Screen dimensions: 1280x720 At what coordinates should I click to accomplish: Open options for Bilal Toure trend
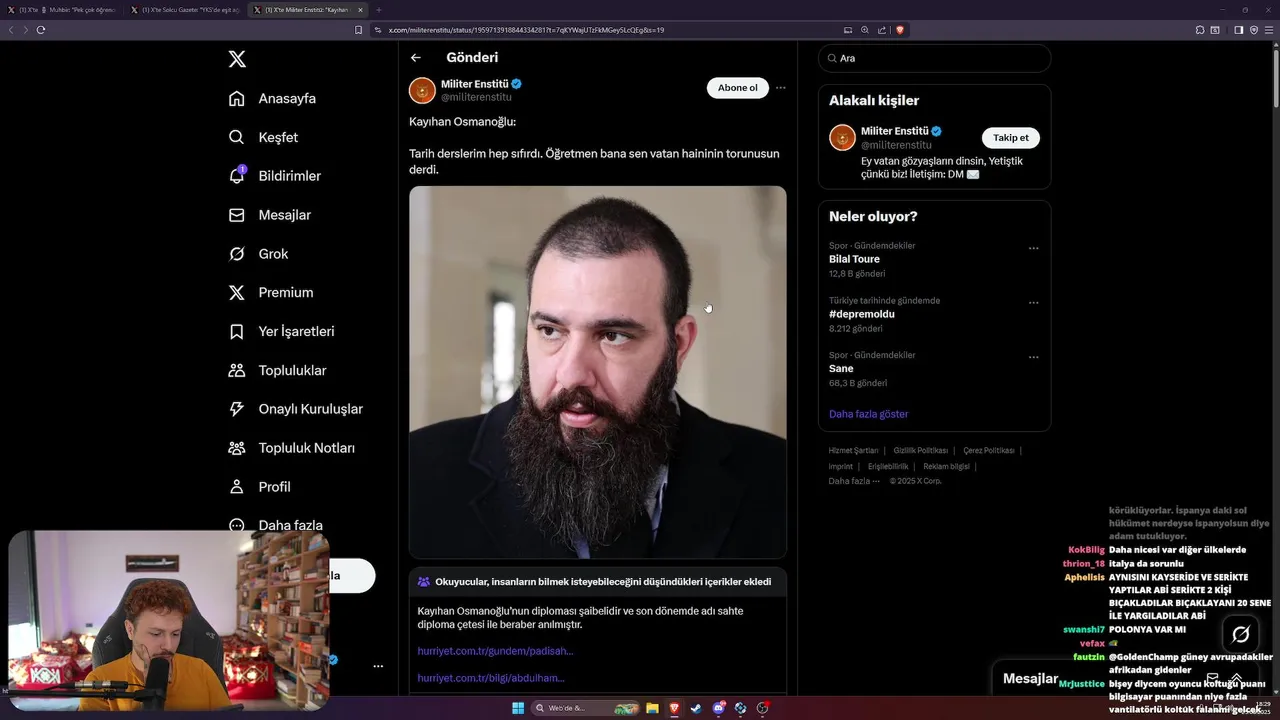point(1033,248)
